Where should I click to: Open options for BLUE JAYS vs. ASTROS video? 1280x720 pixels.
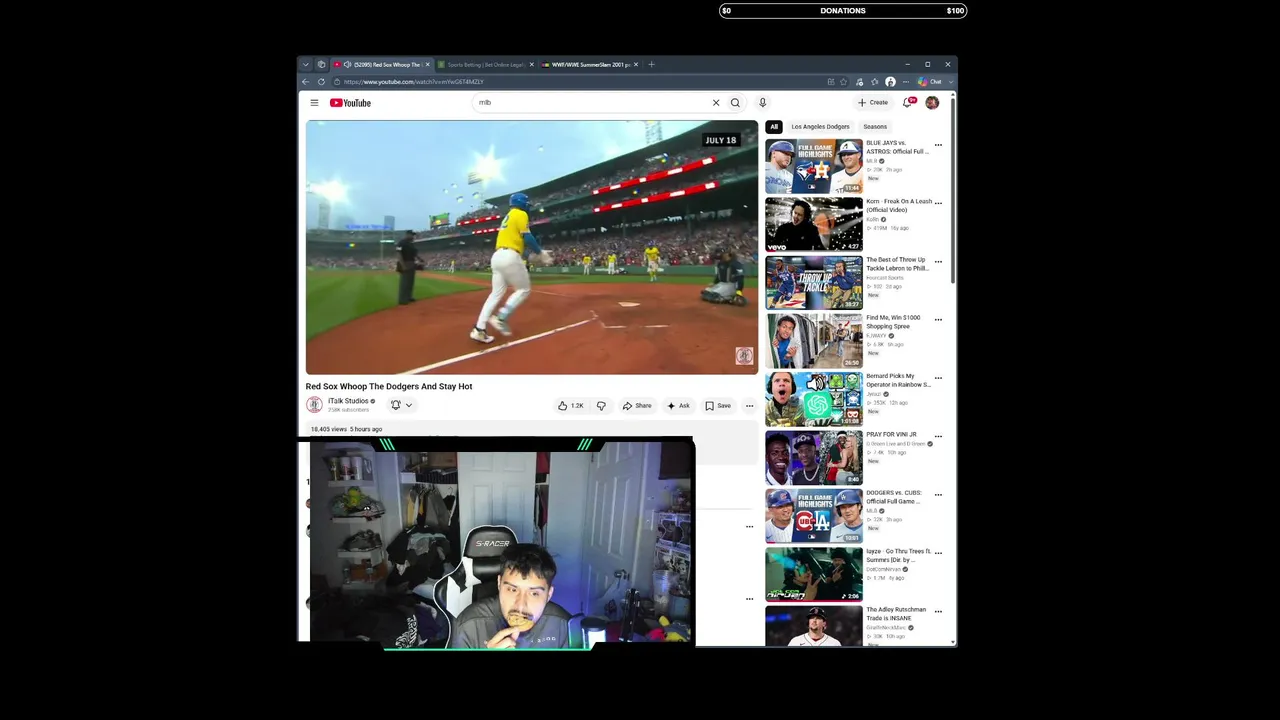tap(938, 145)
